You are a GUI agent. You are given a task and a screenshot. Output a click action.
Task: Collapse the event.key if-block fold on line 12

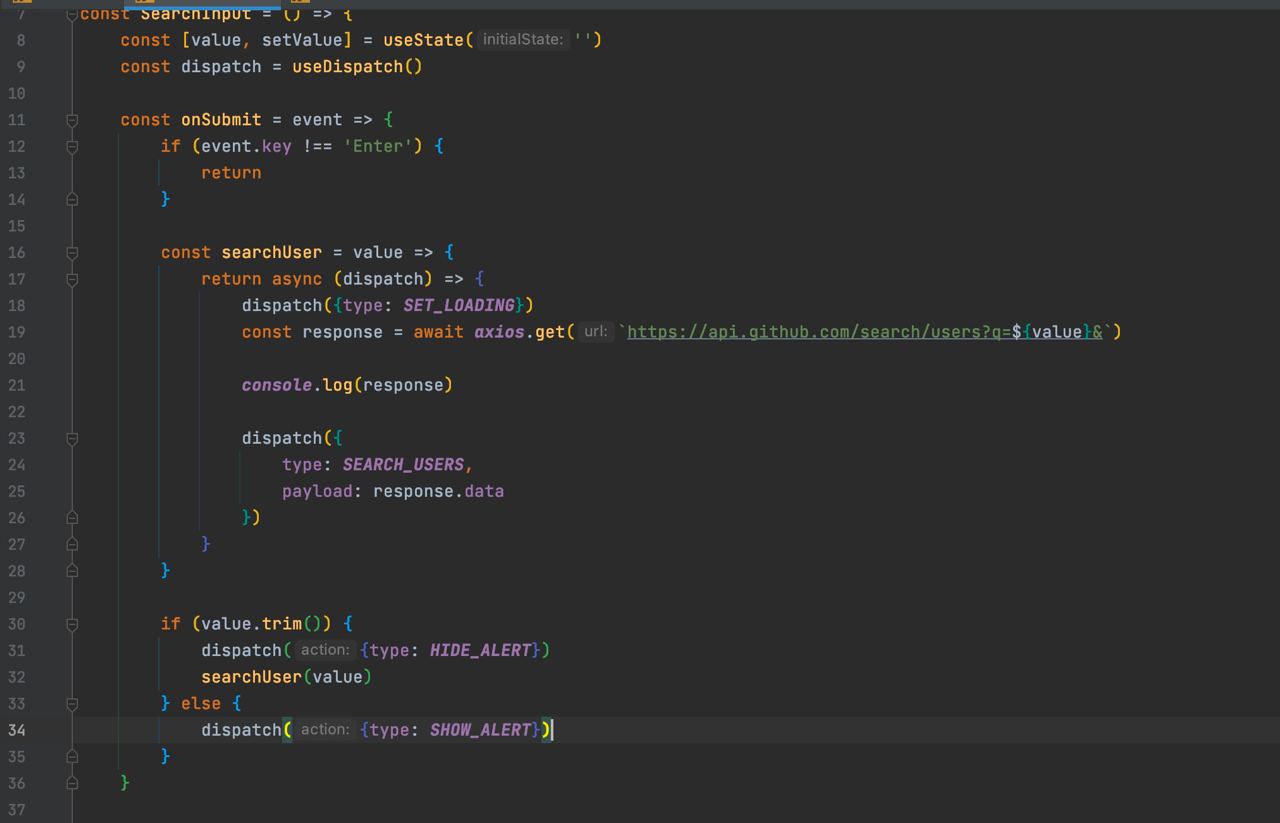72,146
